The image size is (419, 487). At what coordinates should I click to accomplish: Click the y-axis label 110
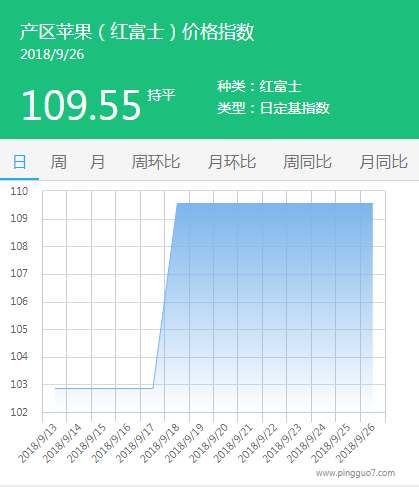19,191
